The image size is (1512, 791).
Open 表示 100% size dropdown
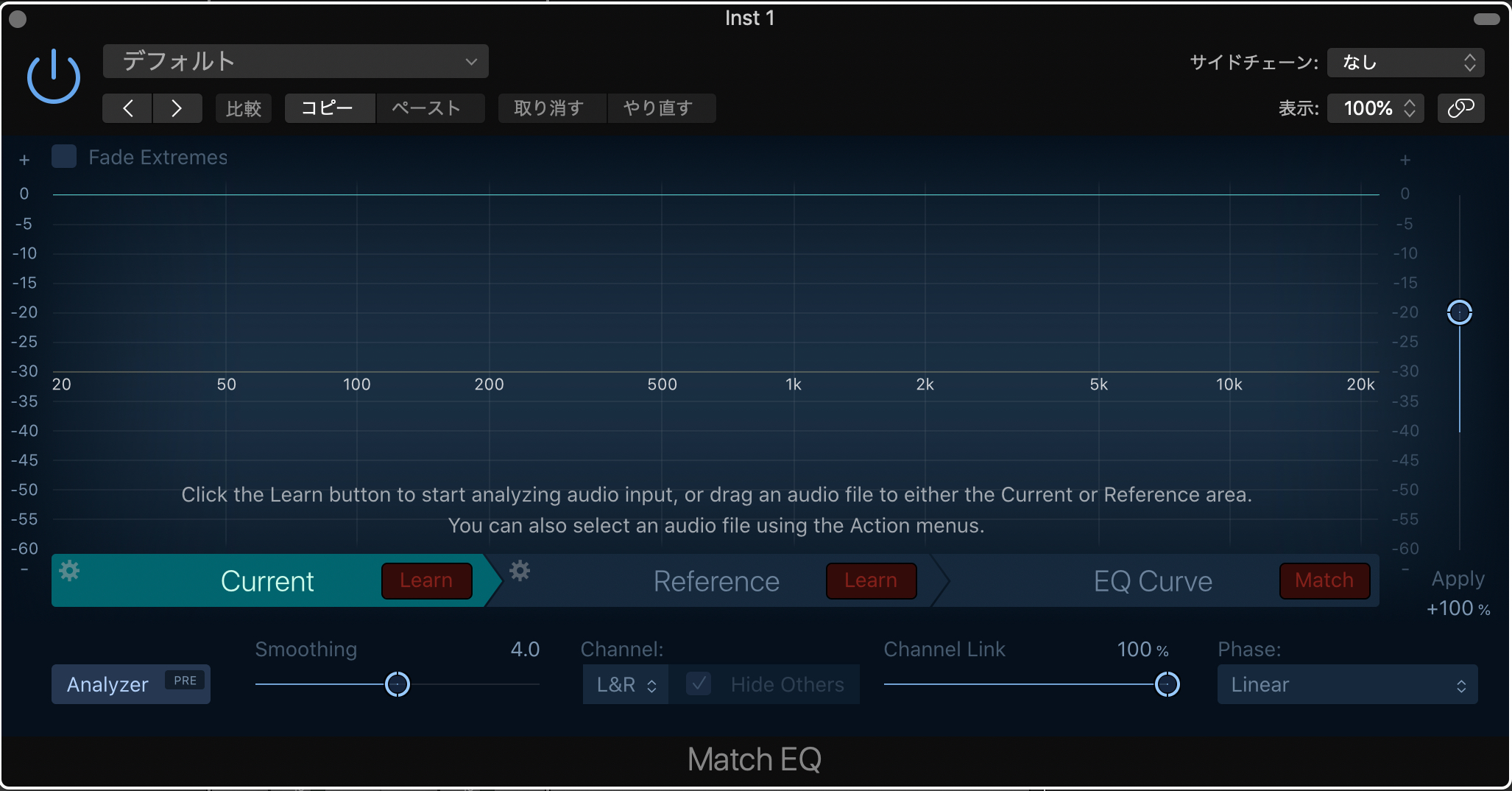(1375, 108)
